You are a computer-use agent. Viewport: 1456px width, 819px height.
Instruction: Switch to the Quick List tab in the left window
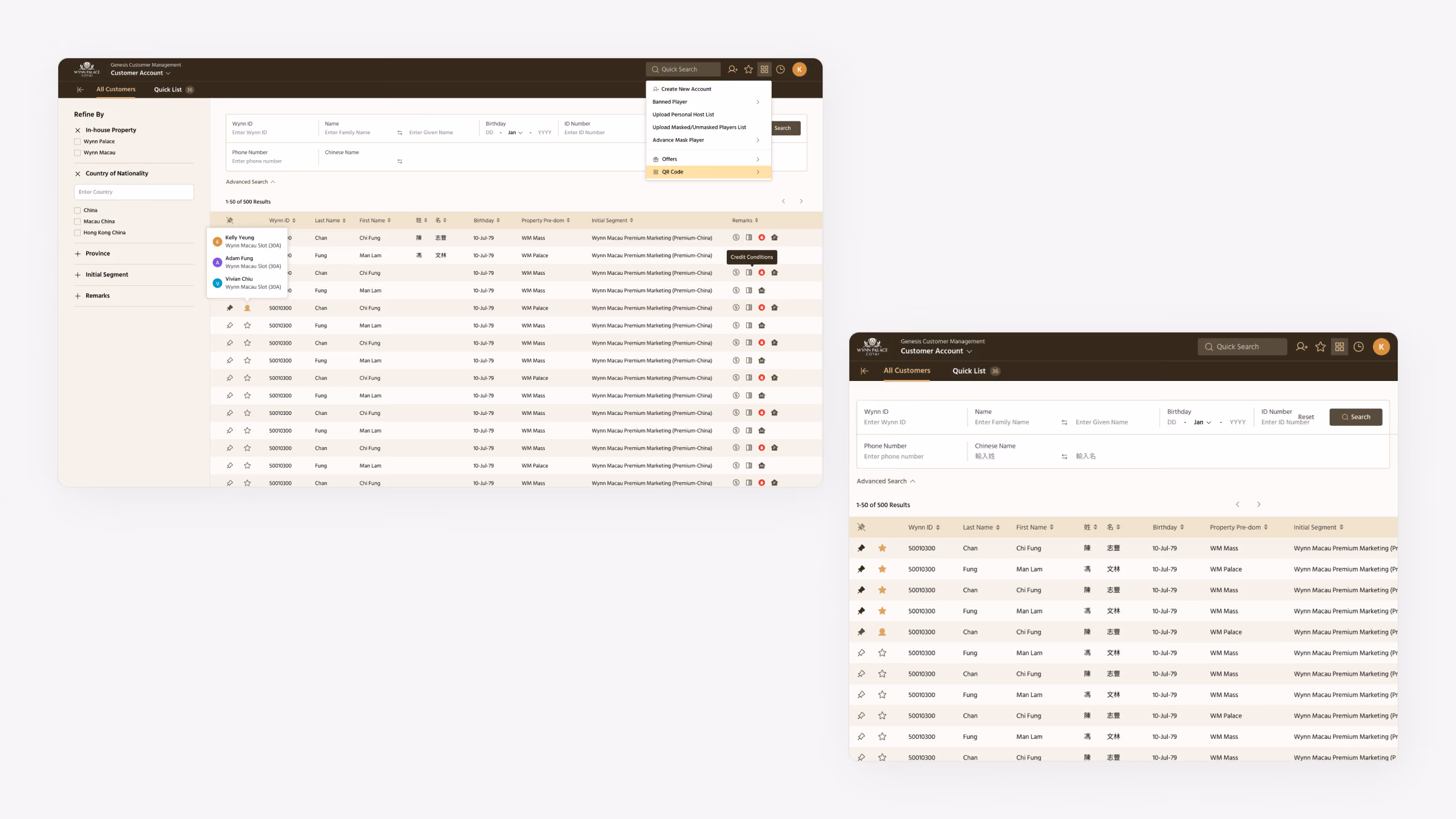pos(174,90)
